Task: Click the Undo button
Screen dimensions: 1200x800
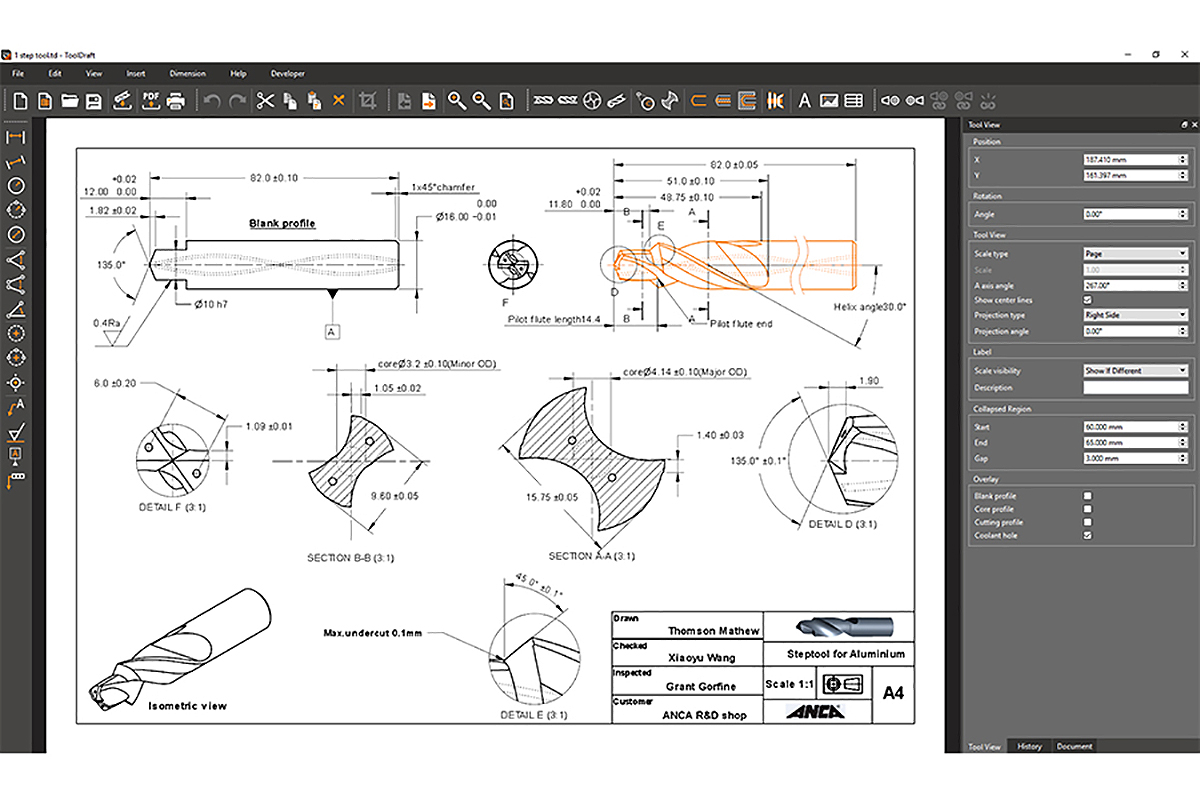Action: 212,100
